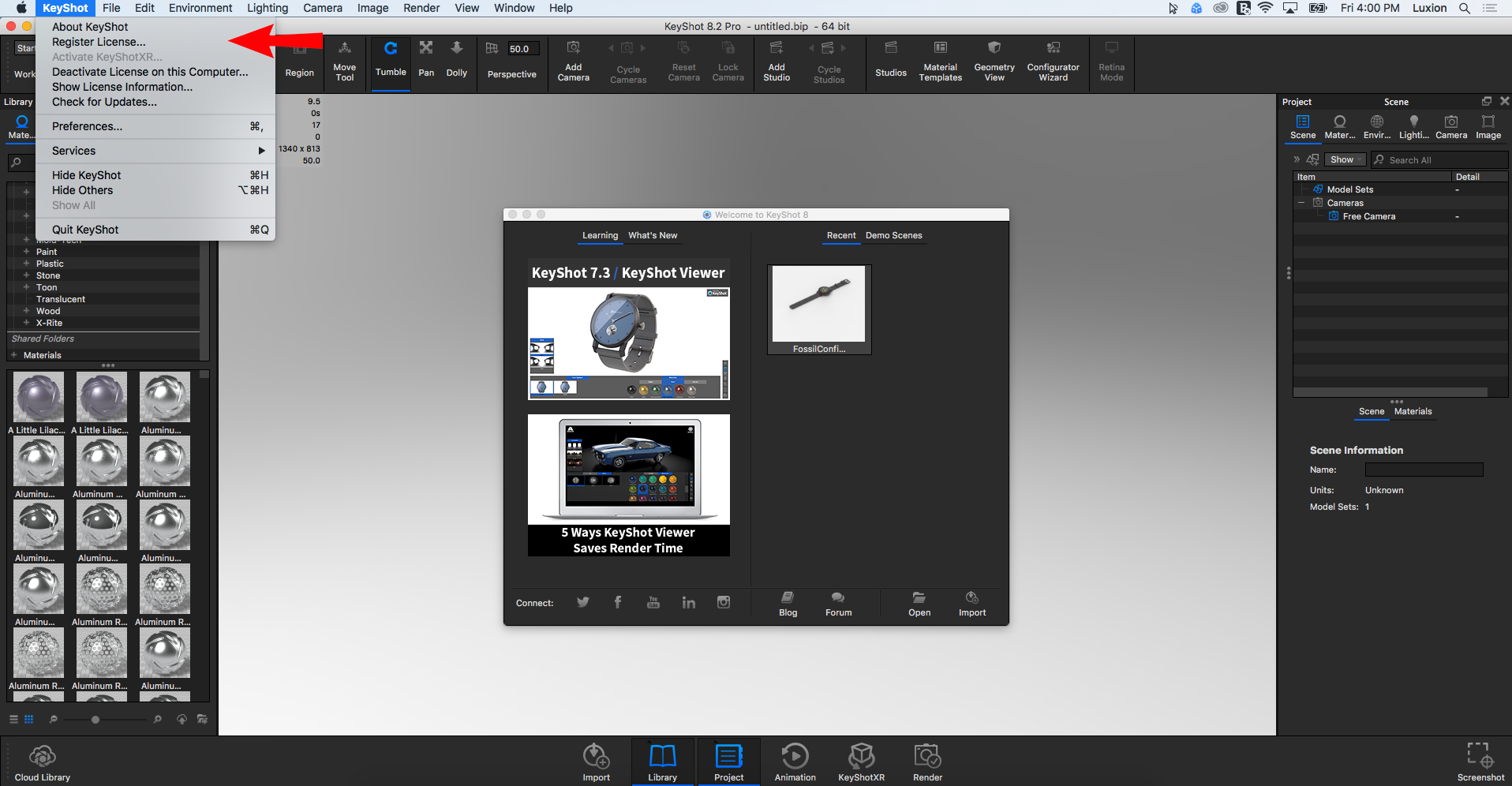Image resolution: width=1512 pixels, height=786 pixels.
Task: Choose Register License from KeyShot menu
Action: [99, 42]
